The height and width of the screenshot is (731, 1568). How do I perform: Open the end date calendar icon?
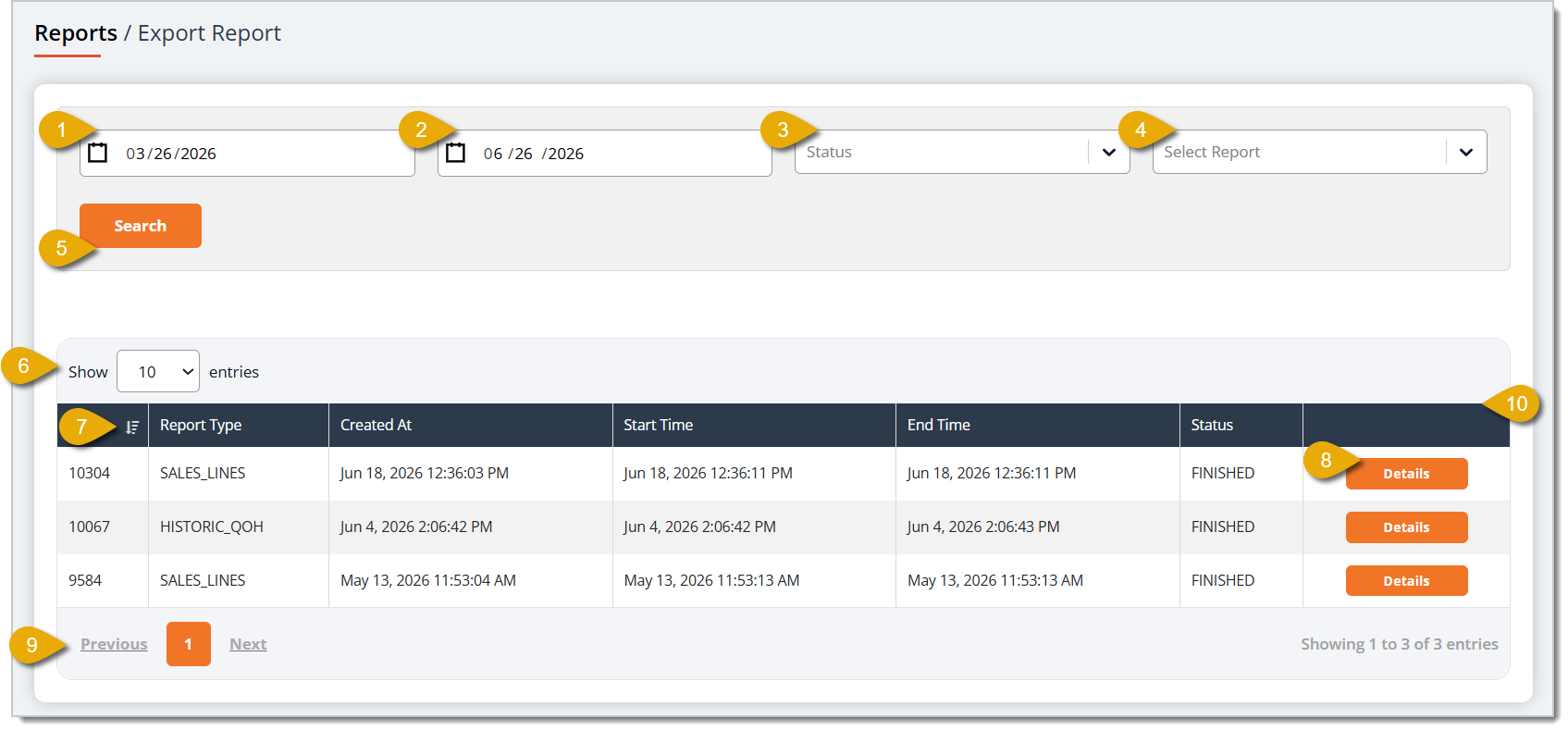pos(455,153)
